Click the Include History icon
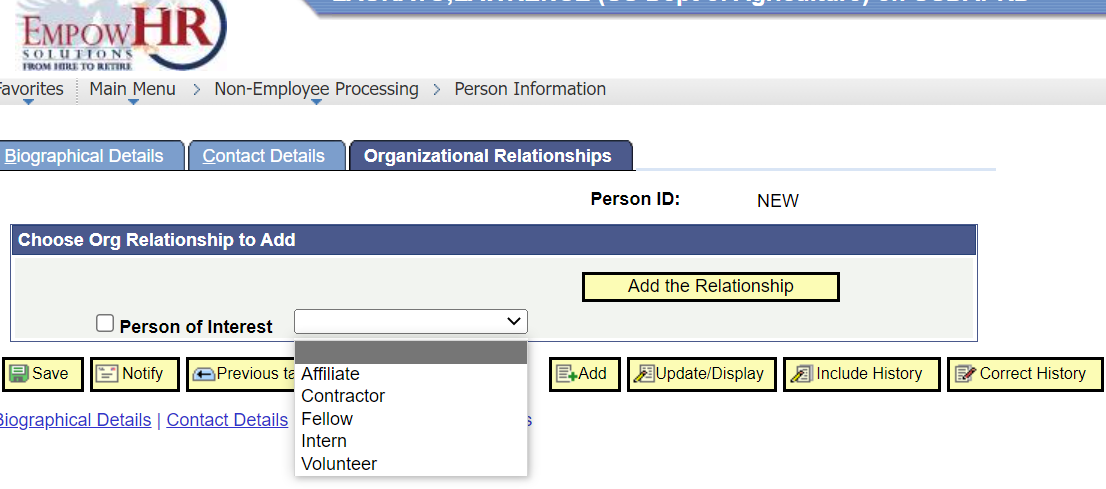 click(x=802, y=374)
